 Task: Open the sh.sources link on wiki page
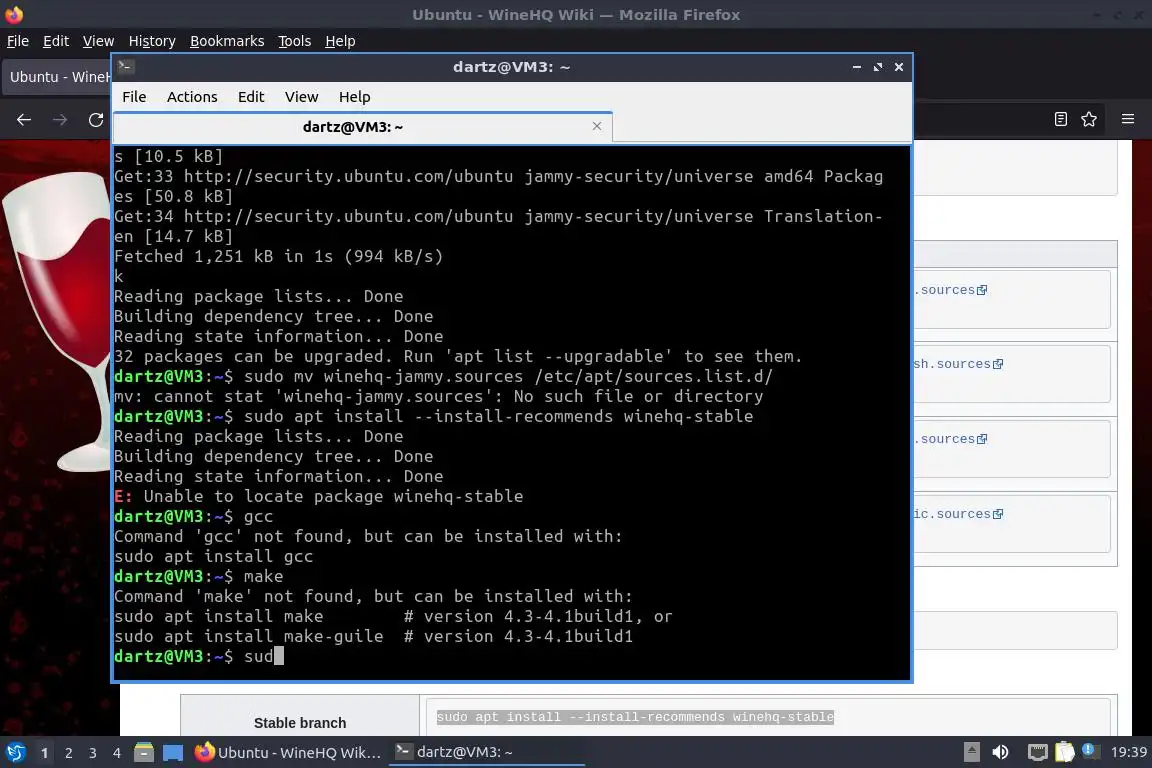958,364
